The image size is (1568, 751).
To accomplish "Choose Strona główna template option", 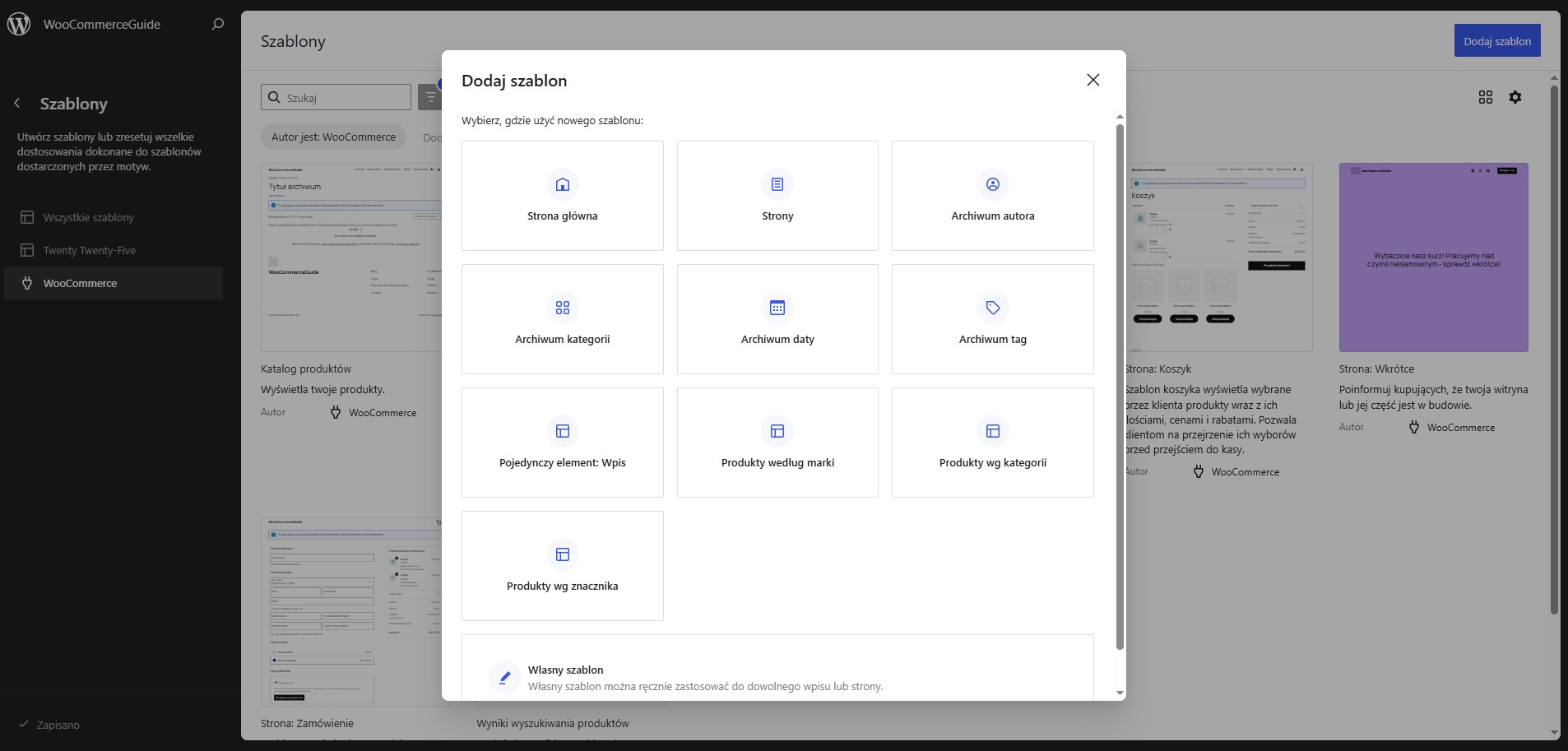I will tap(563, 196).
